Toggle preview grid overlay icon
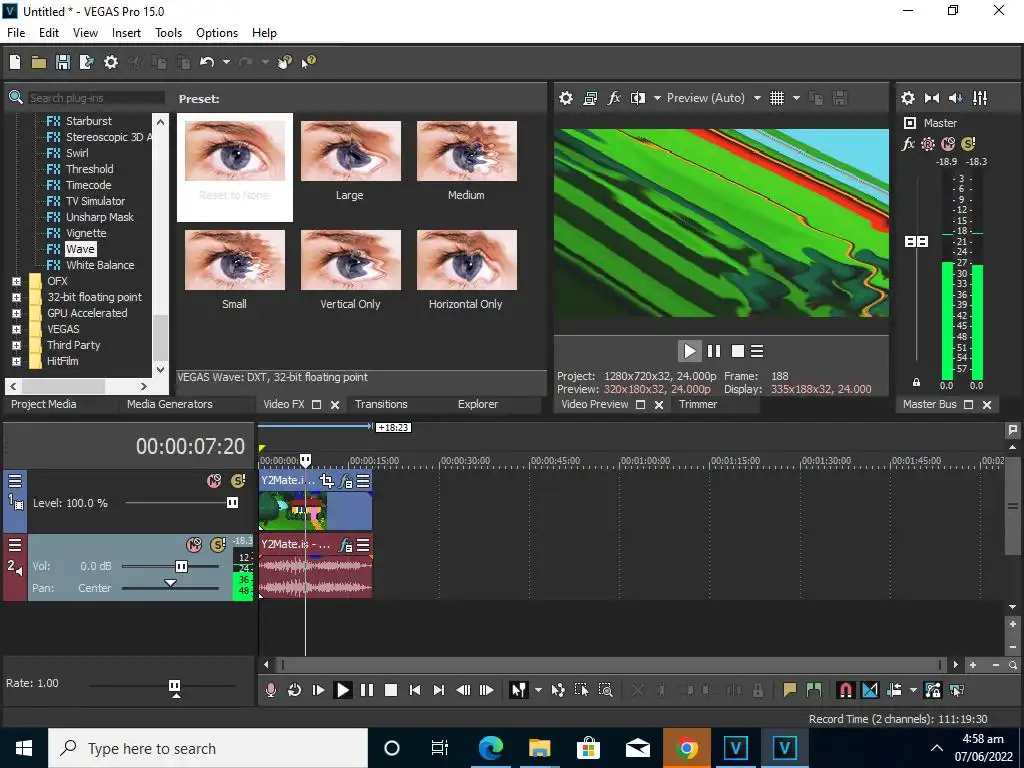This screenshot has height=768, width=1024. point(776,98)
